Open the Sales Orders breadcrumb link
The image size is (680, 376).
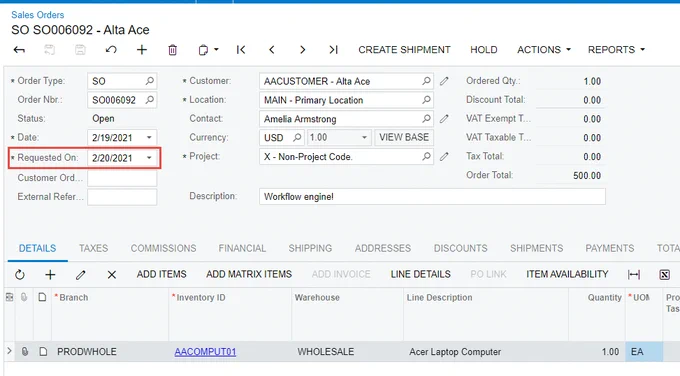coord(38,15)
